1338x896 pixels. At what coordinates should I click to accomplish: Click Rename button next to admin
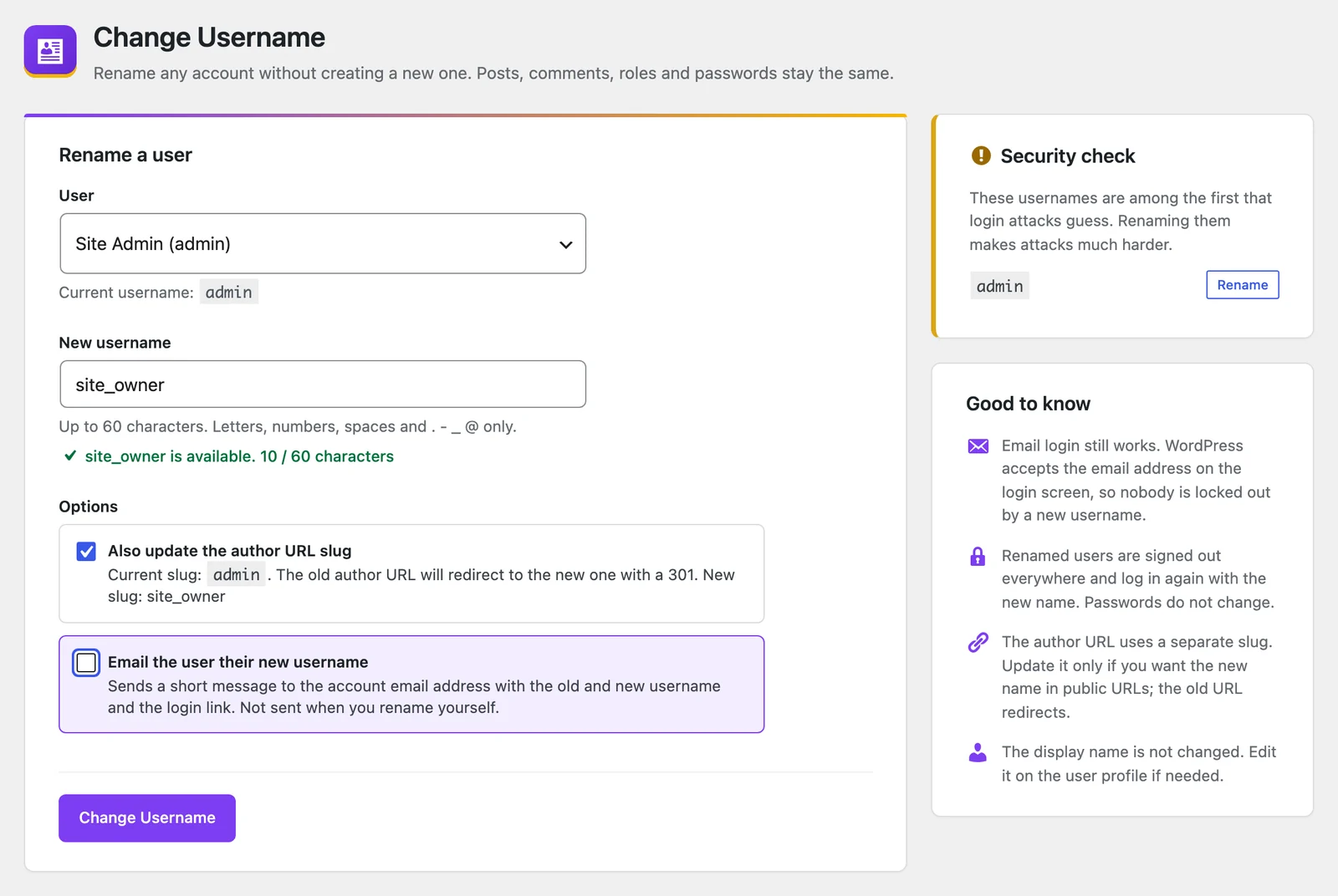click(1242, 284)
